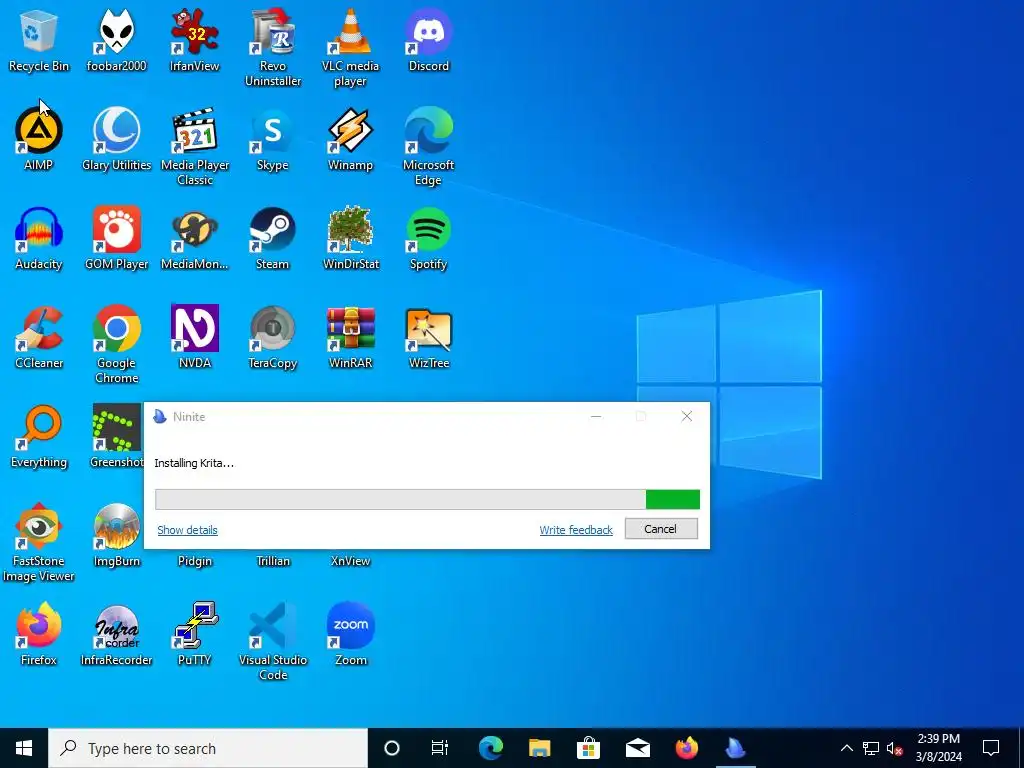The width and height of the screenshot is (1024, 768).
Task: Open Task View on the taskbar
Action: tap(440, 748)
